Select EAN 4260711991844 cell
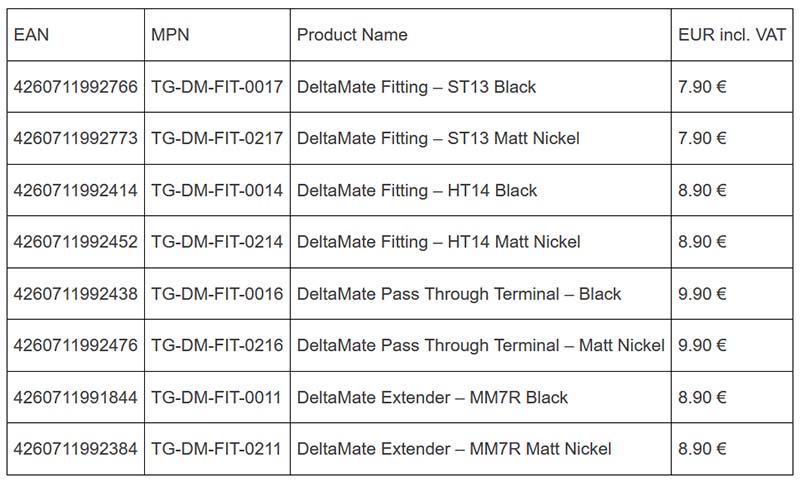This screenshot has width=800, height=482. [75, 397]
